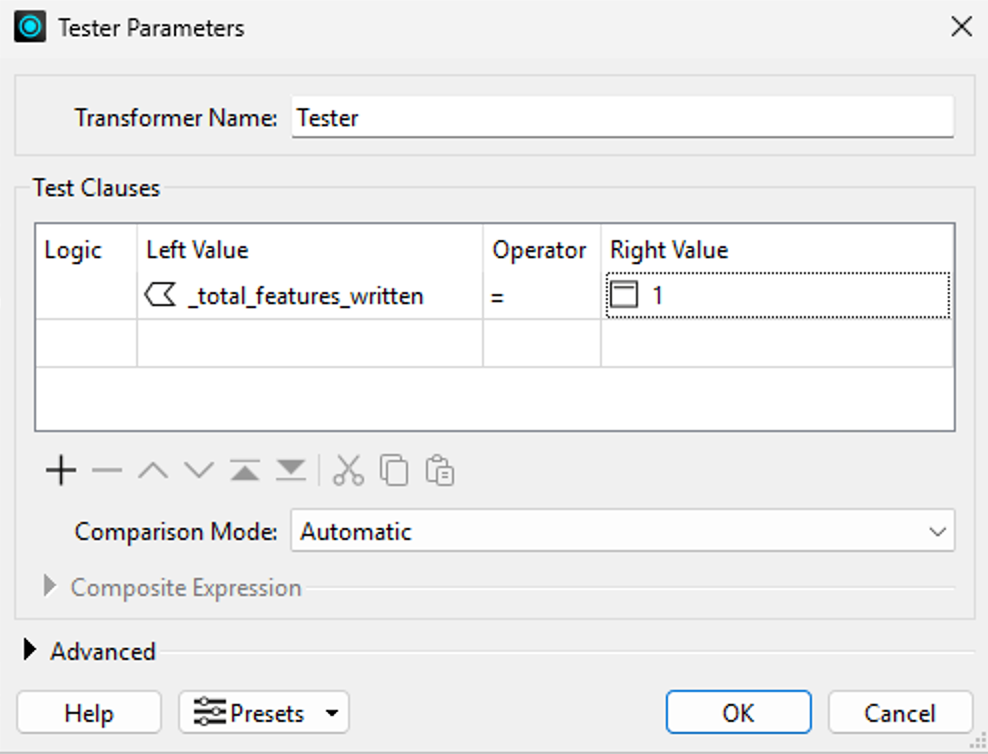Copy selected clause icon
The image size is (988, 754).
394,471
